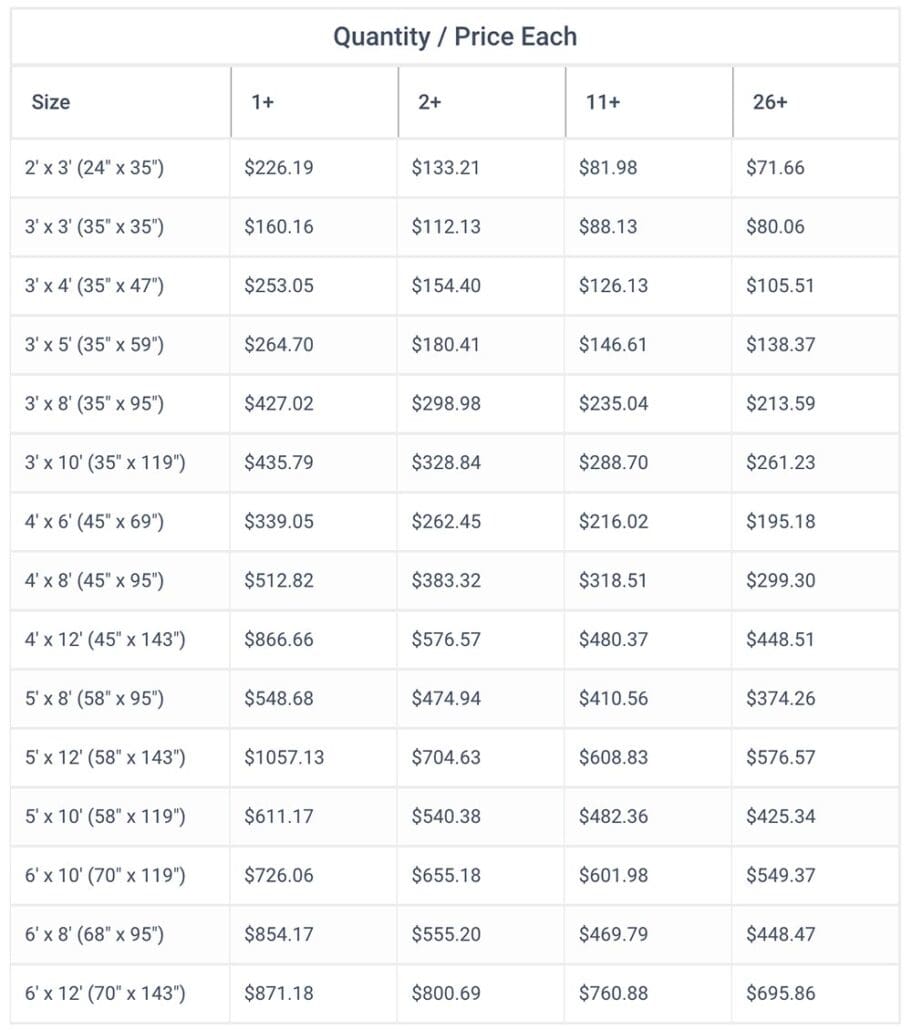Click the $216.02 price for 4' x 6'
The image size is (912, 1030).
613,522
